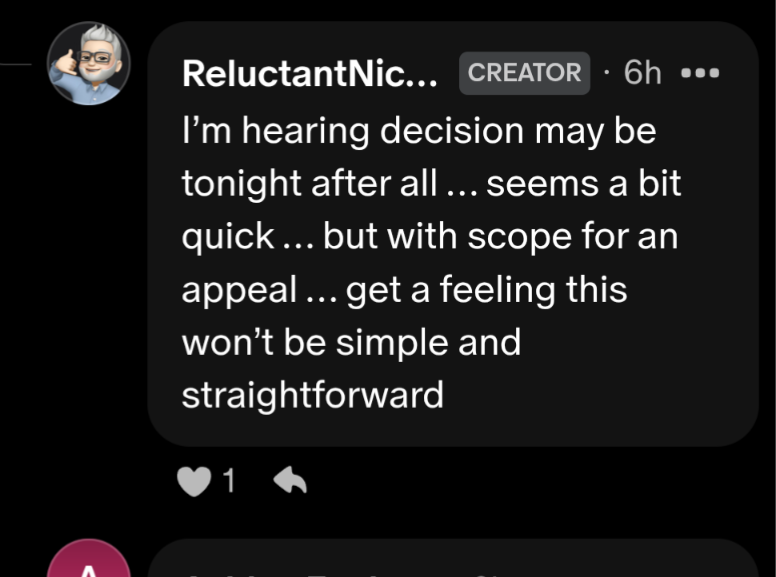Expand comment options via the ellipsis
Screen dimensions: 776x577
pyautogui.click(x=700, y=73)
